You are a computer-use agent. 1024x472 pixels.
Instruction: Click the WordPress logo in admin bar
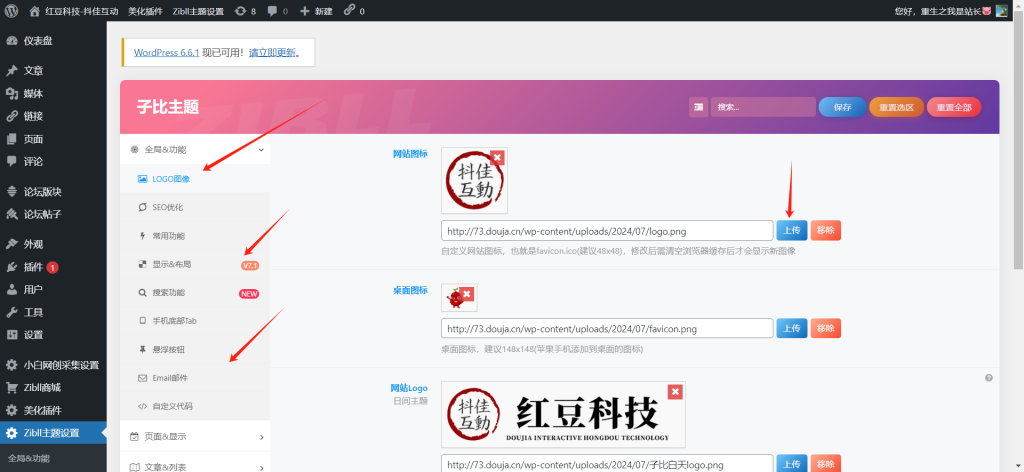tap(12, 11)
